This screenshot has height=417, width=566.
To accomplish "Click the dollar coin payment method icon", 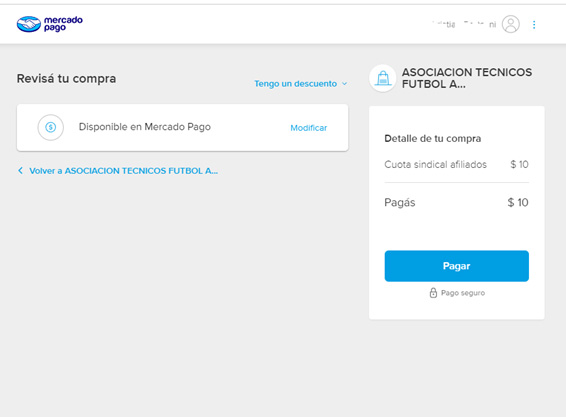I will click(51, 127).
